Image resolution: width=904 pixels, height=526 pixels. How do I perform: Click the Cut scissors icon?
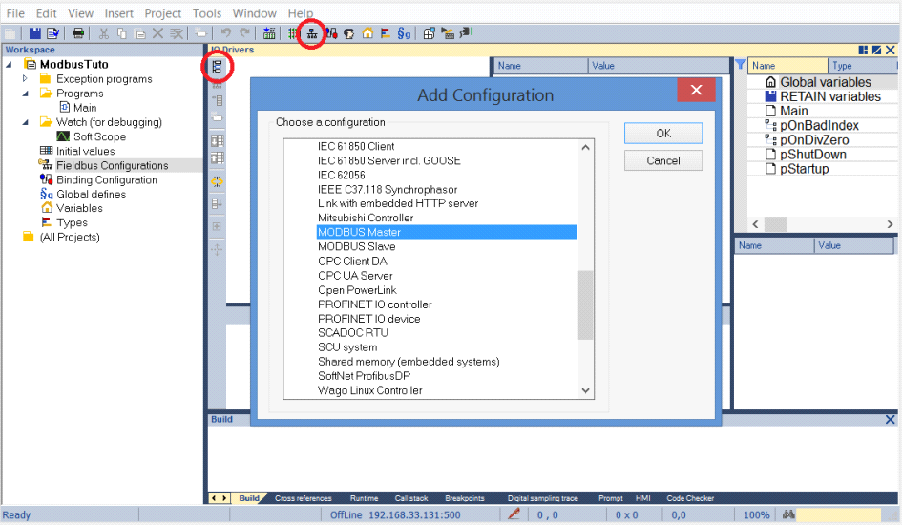(104, 33)
